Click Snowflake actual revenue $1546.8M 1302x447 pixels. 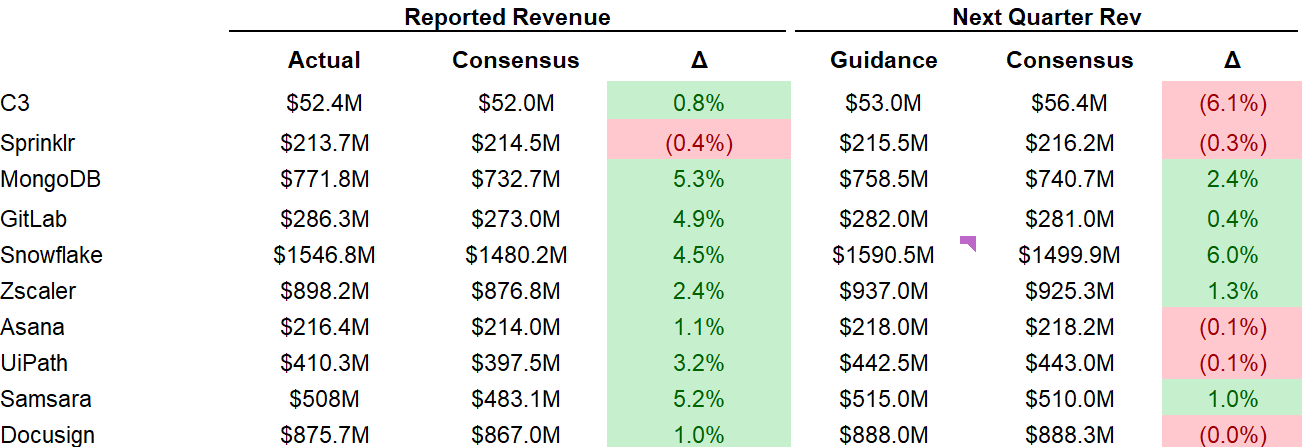[x=324, y=255]
